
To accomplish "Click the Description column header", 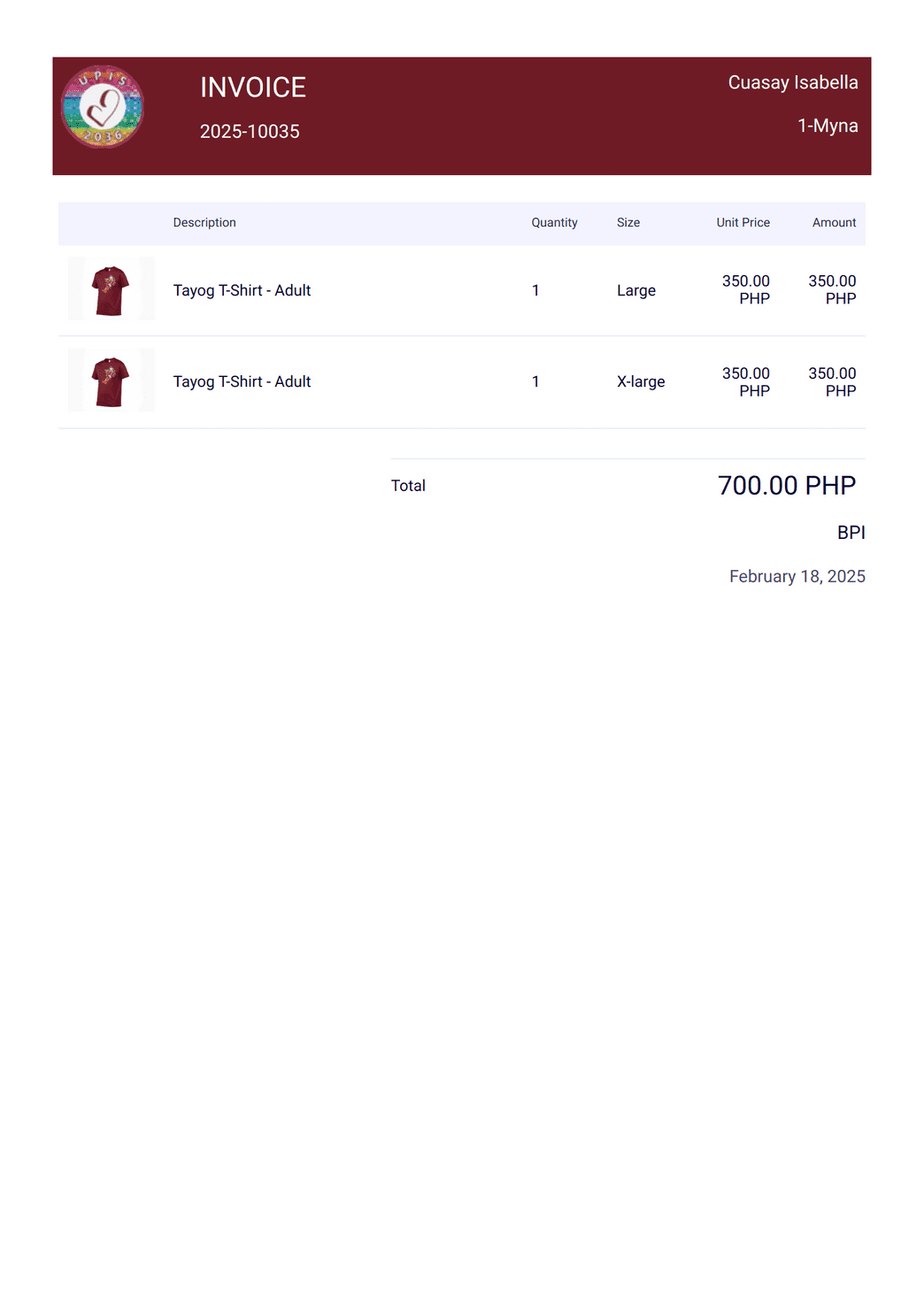I will pos(204,223).
